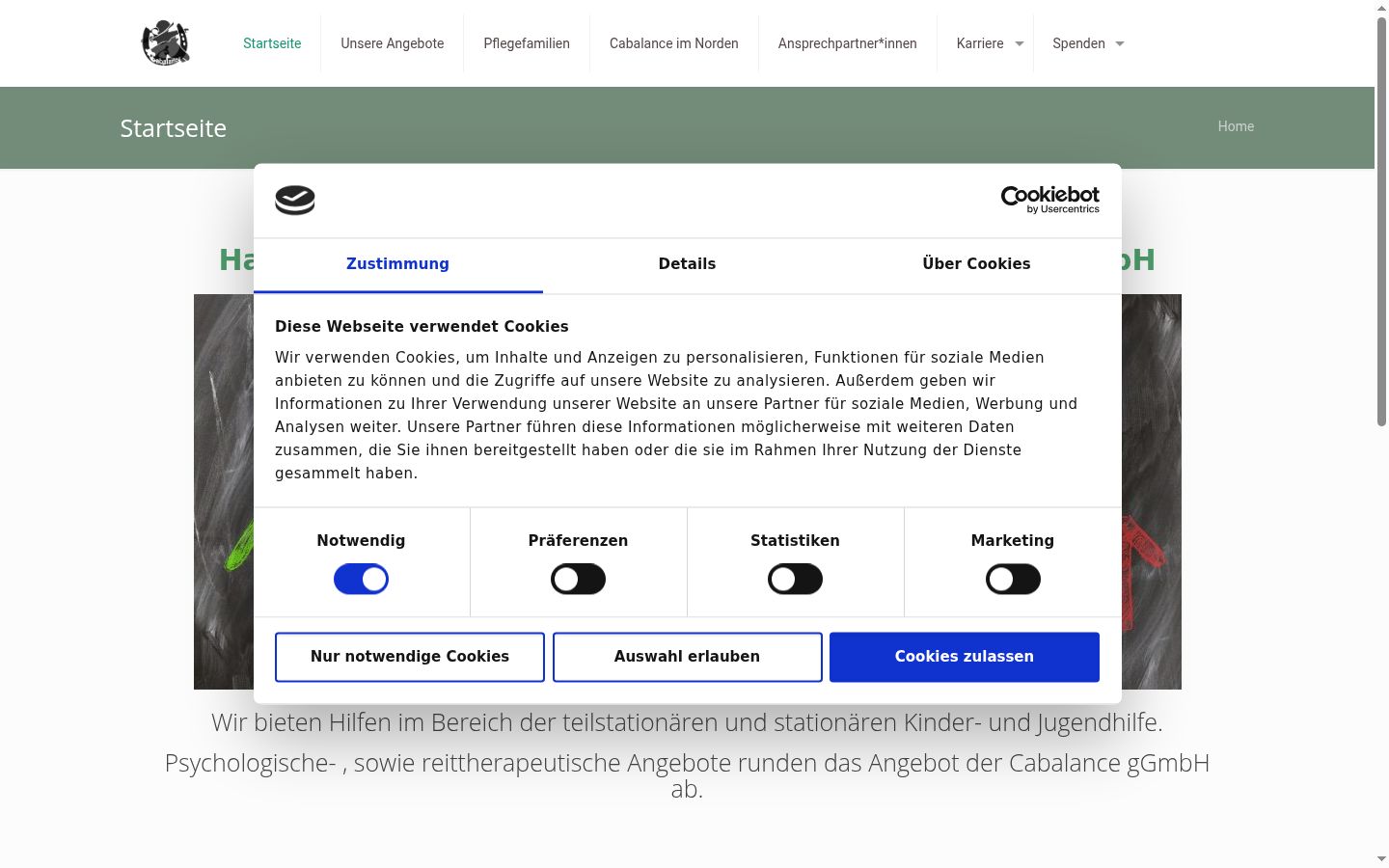Open Cabalance im Norden page
The height and width of the screenshot is (868, 1389).
pyautogui.click(x=674, y=43)
